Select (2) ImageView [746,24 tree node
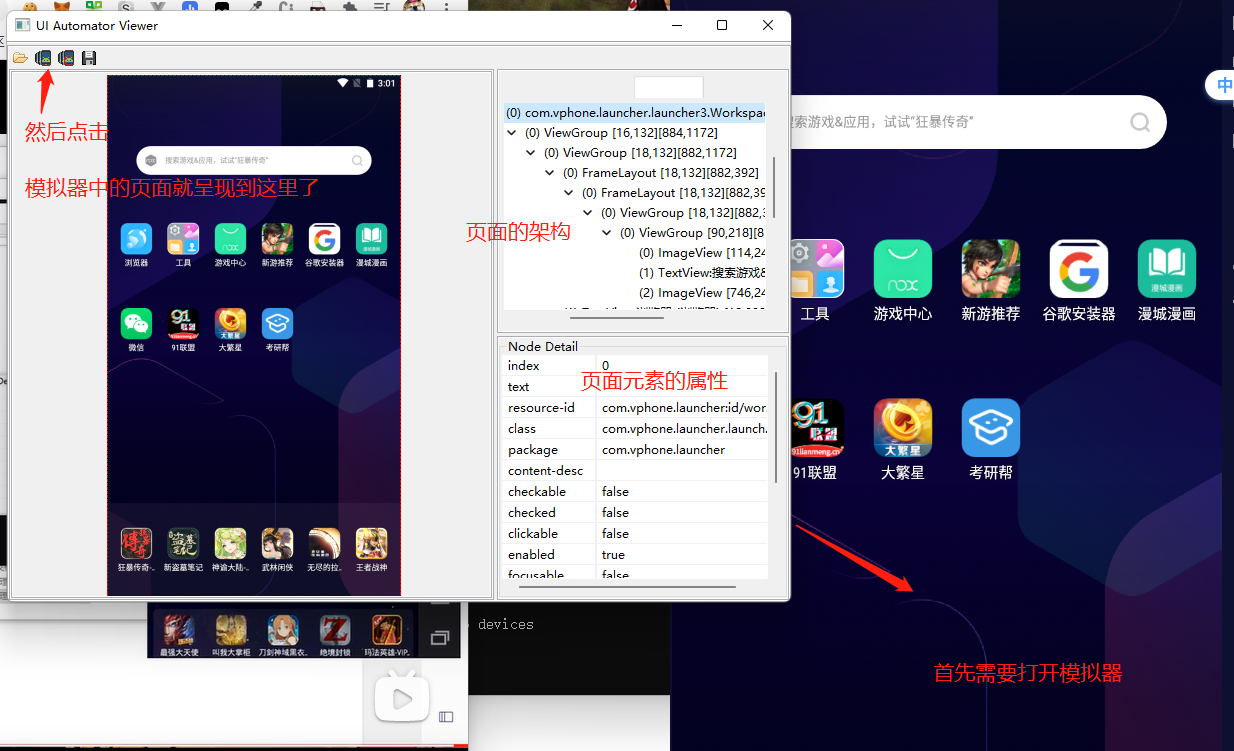1234x751 pixels. pos(702,293)
